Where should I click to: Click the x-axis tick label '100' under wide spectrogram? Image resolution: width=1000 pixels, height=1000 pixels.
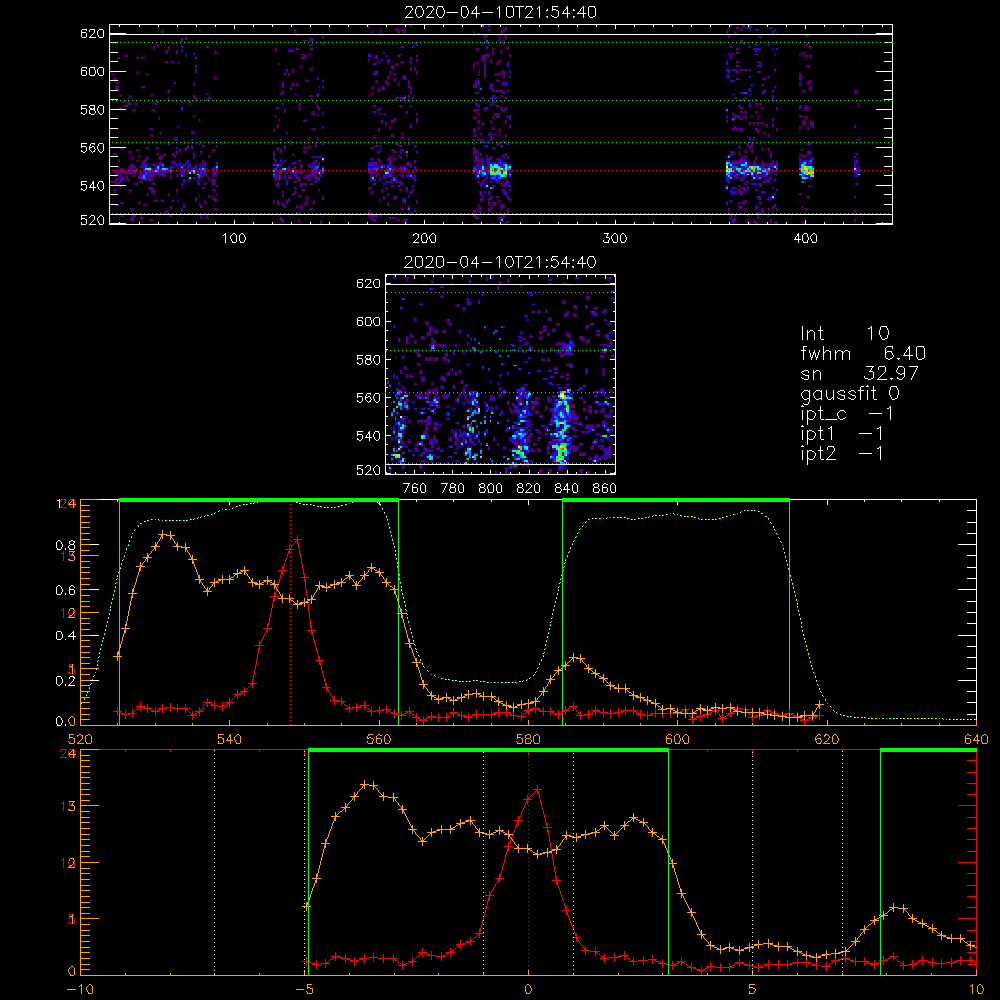(x=234, y=239)
